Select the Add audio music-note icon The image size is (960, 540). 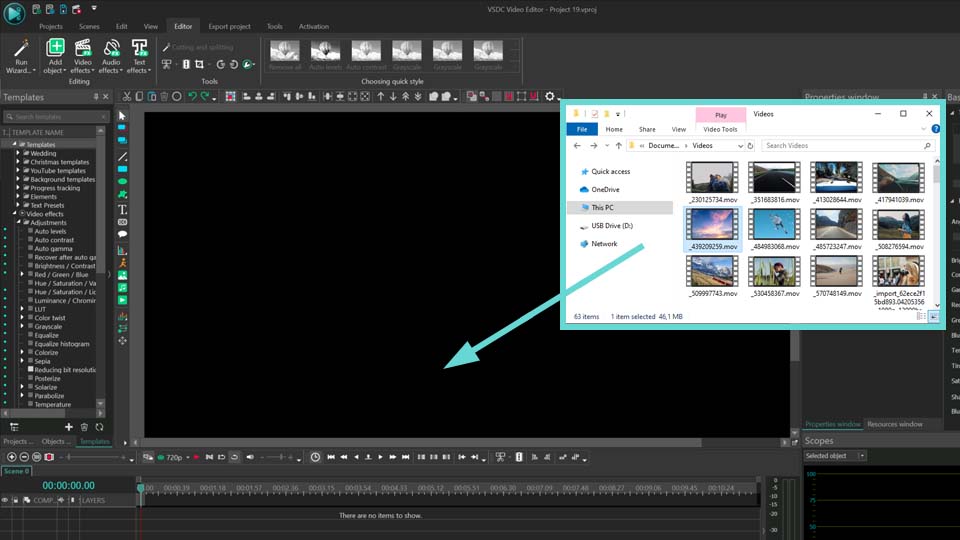pyautogui.click(x=122, y=288)
